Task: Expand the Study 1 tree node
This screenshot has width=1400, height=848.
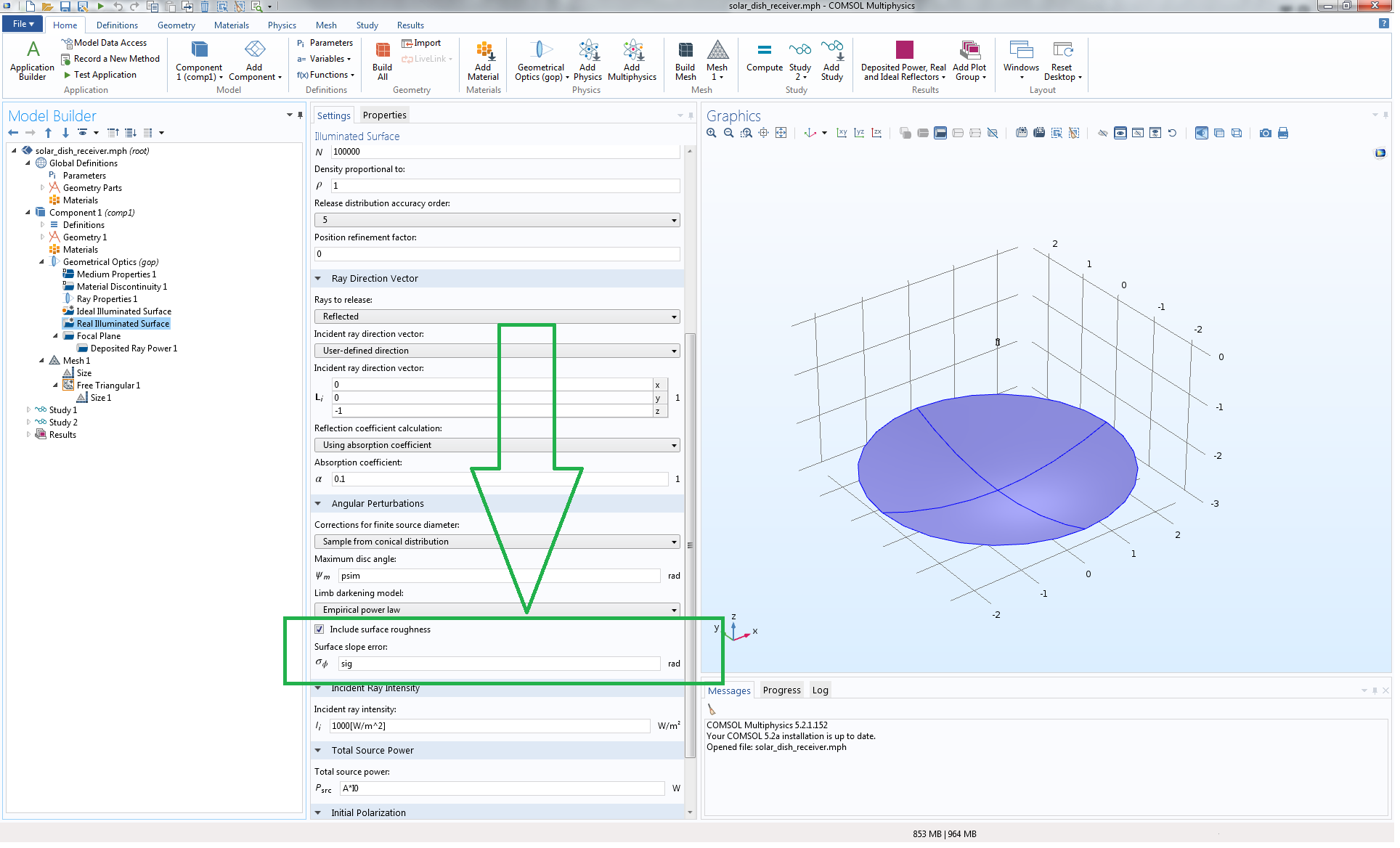Action: pos(28,410)
